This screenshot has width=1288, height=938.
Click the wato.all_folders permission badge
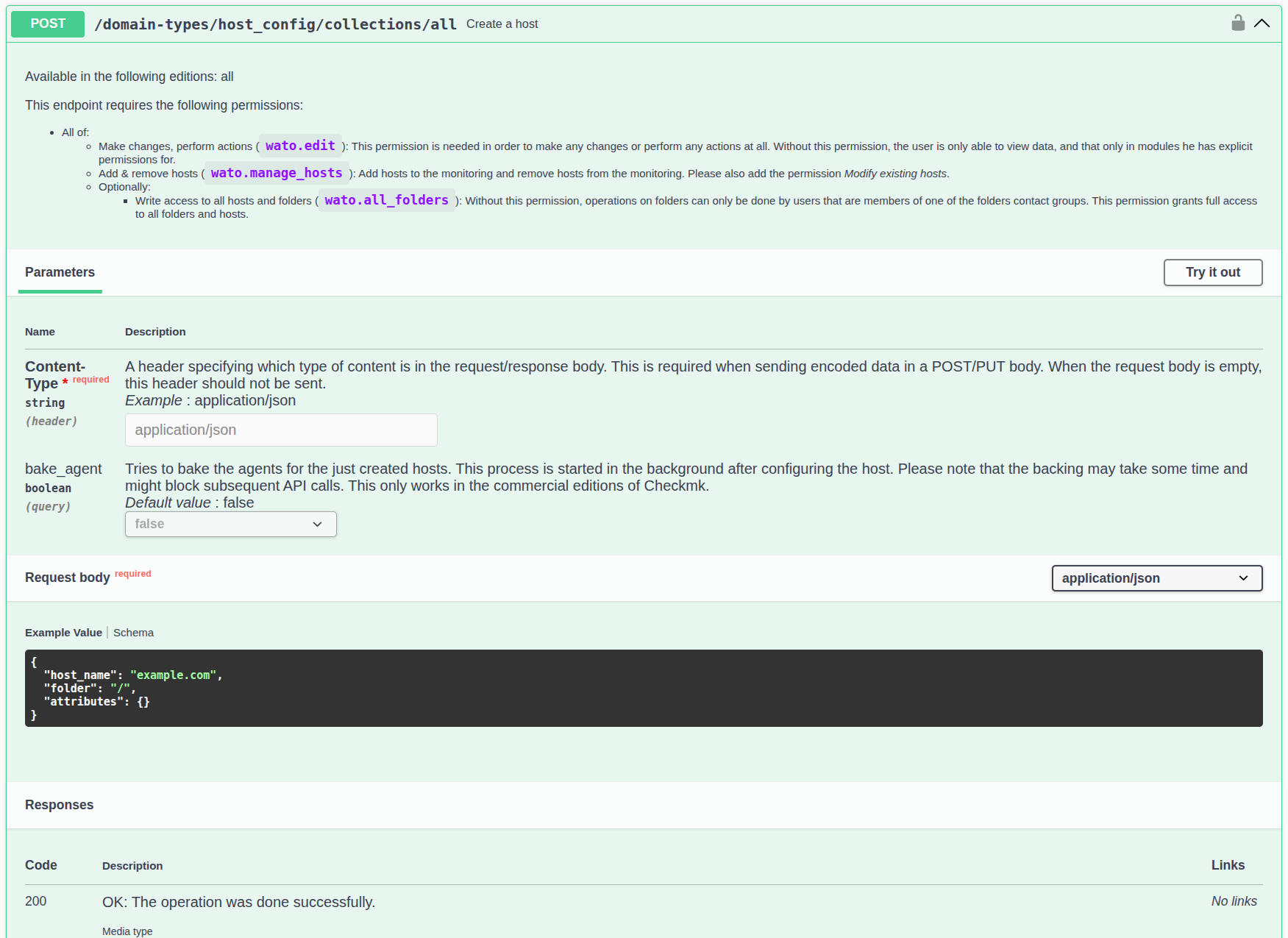click(385, 199)
